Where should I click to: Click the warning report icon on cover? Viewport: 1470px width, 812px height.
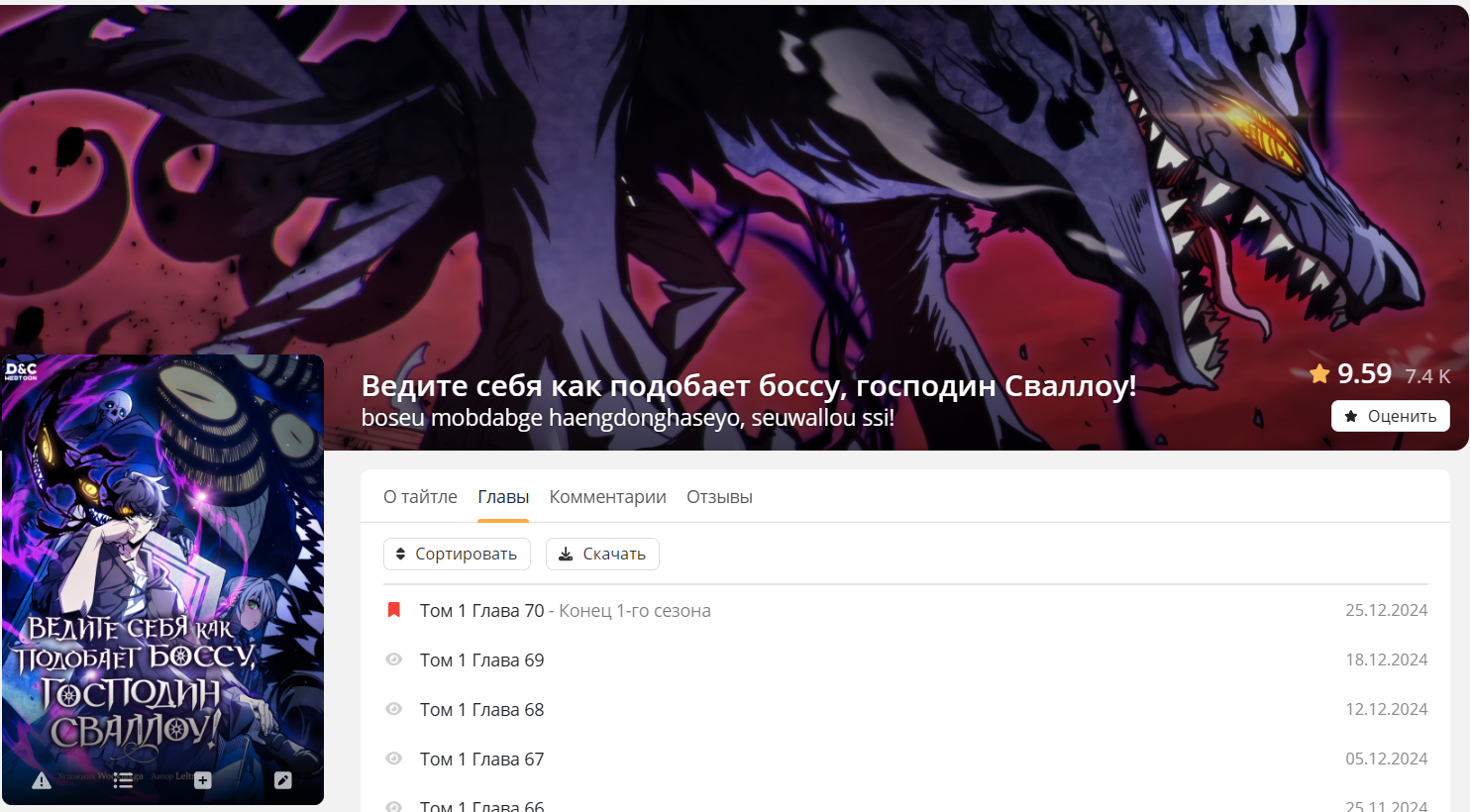click(x=42, y=780)
